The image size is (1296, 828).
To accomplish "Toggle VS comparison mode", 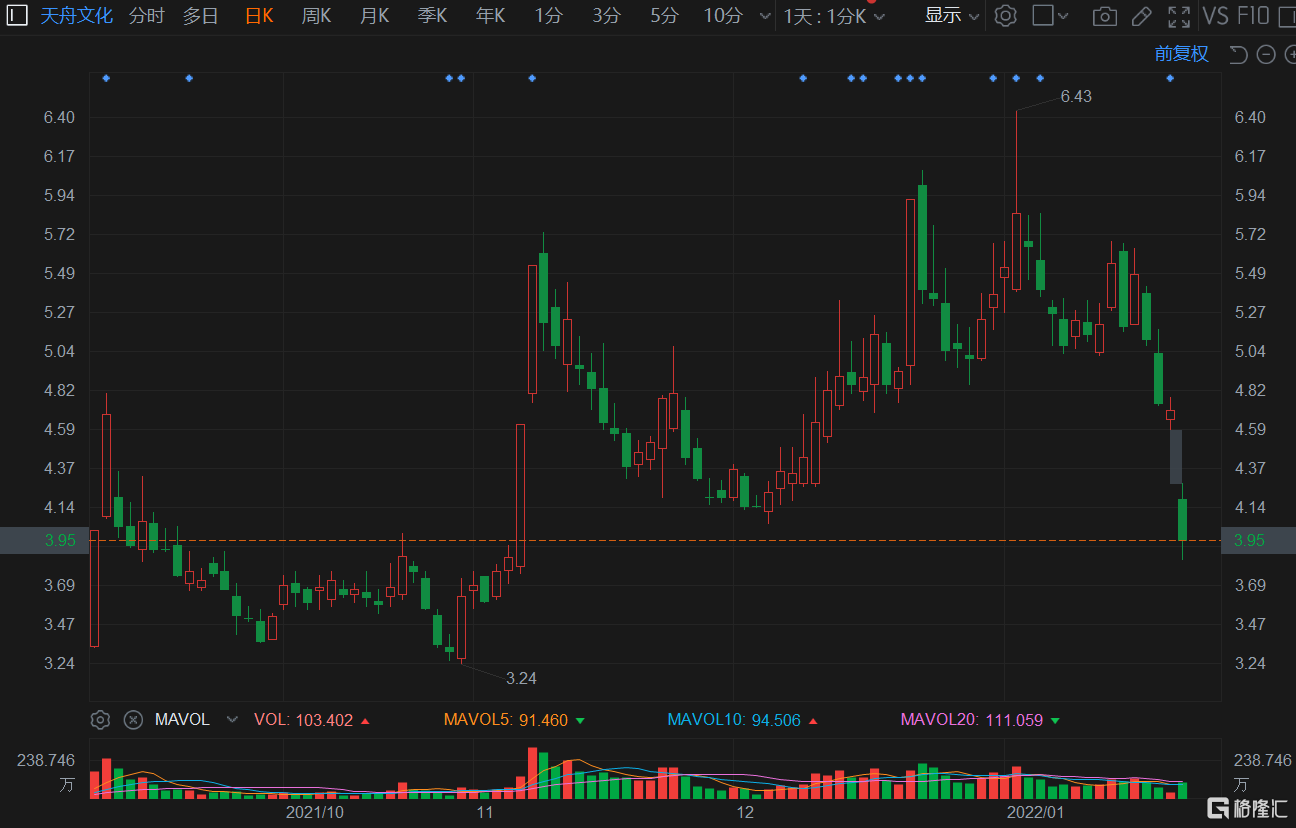I will pos(1215,16).
